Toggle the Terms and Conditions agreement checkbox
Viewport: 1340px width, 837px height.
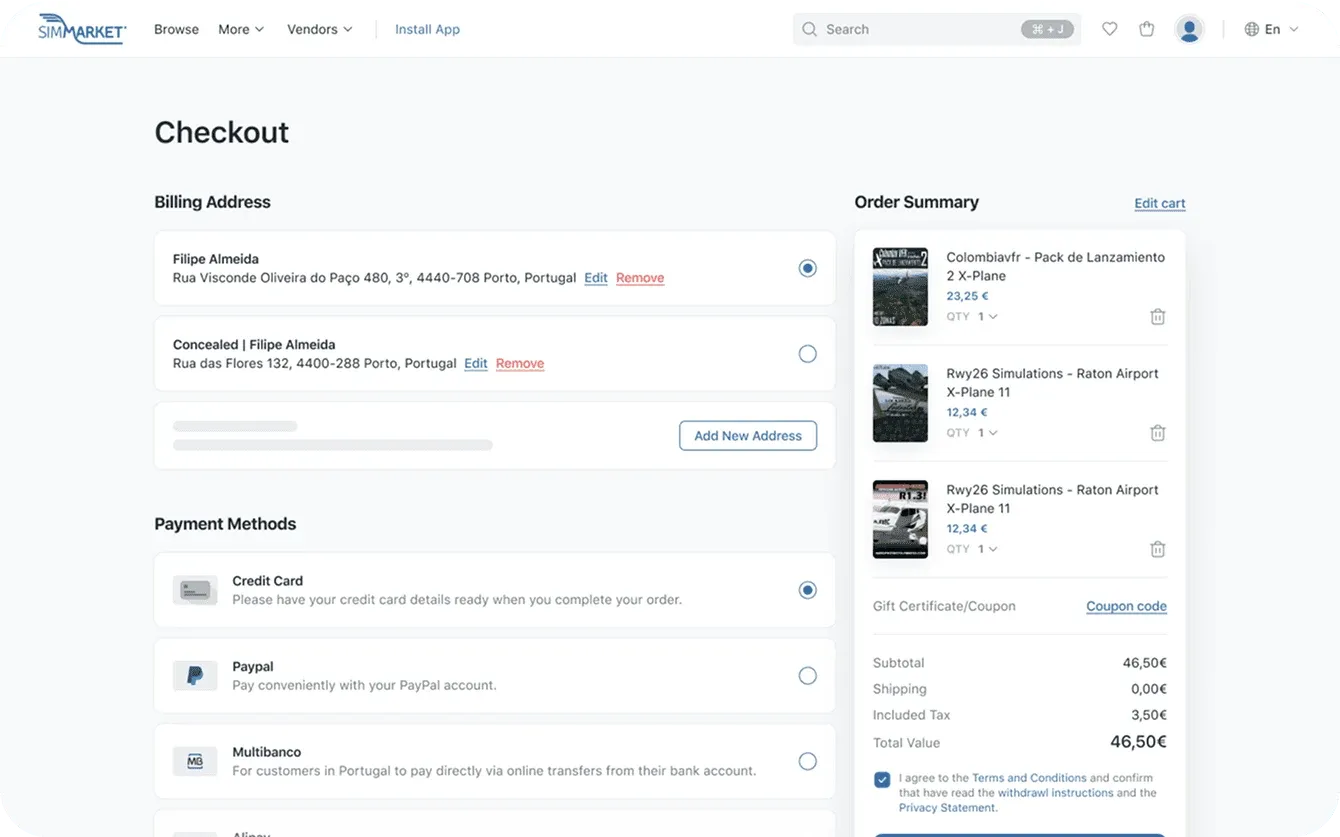pos(882,780)
